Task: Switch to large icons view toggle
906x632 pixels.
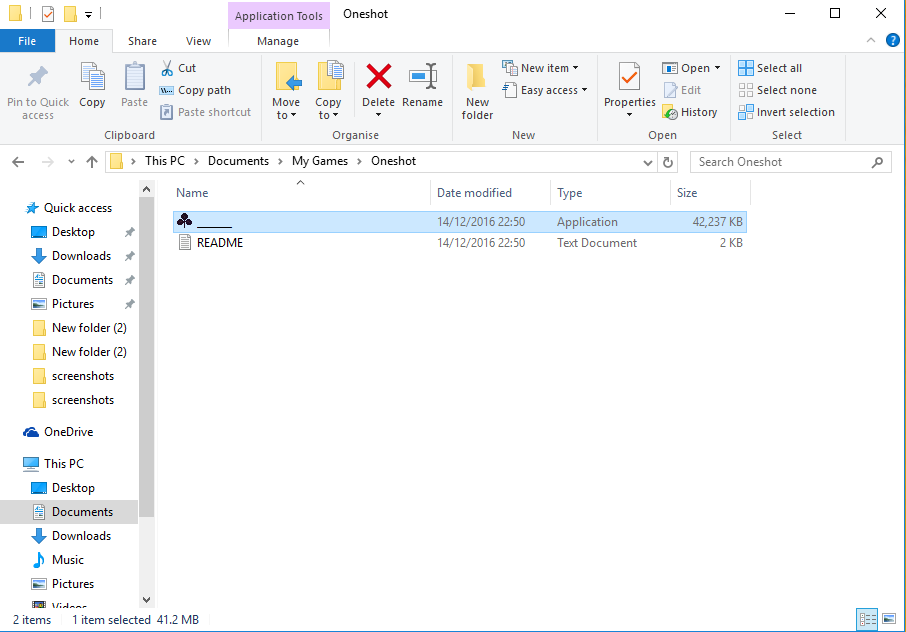Action: 888,619
